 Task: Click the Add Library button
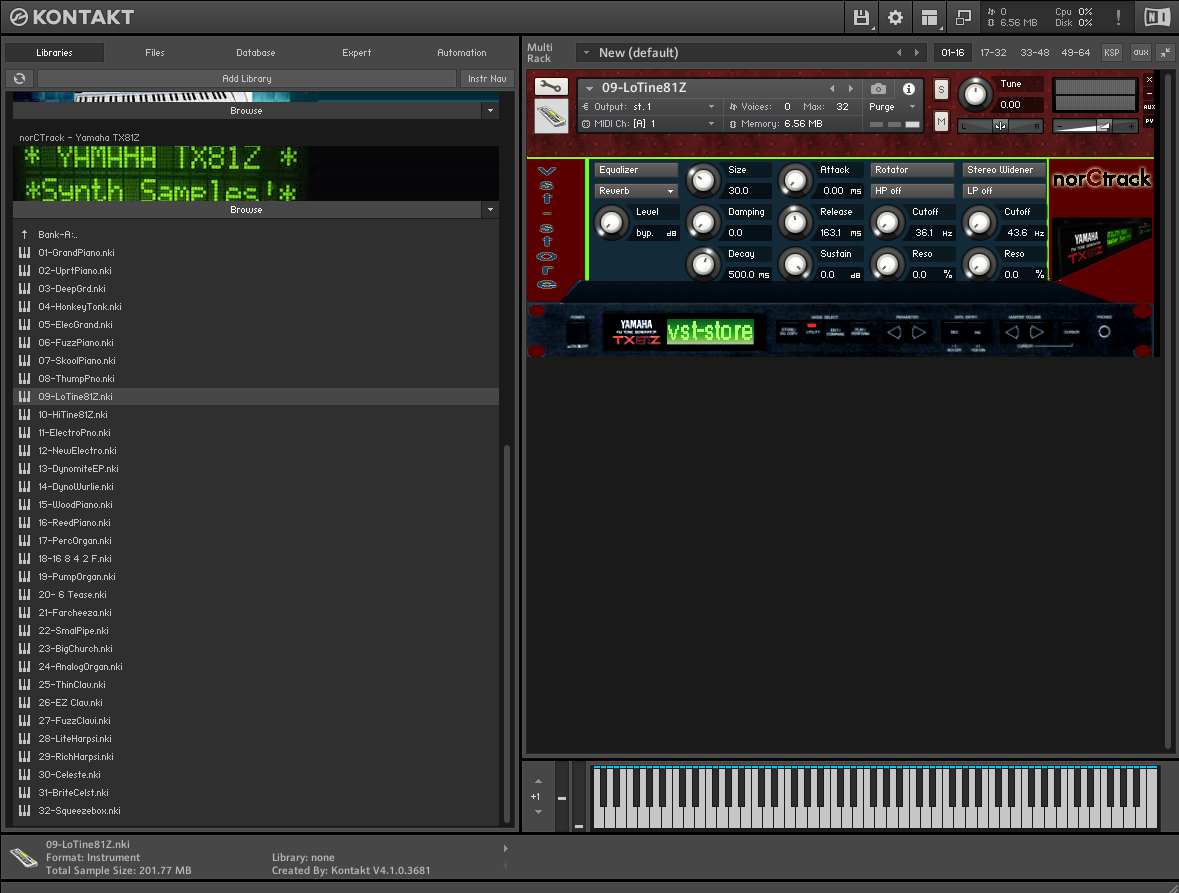pyautogui.click(x=247, y=78)
